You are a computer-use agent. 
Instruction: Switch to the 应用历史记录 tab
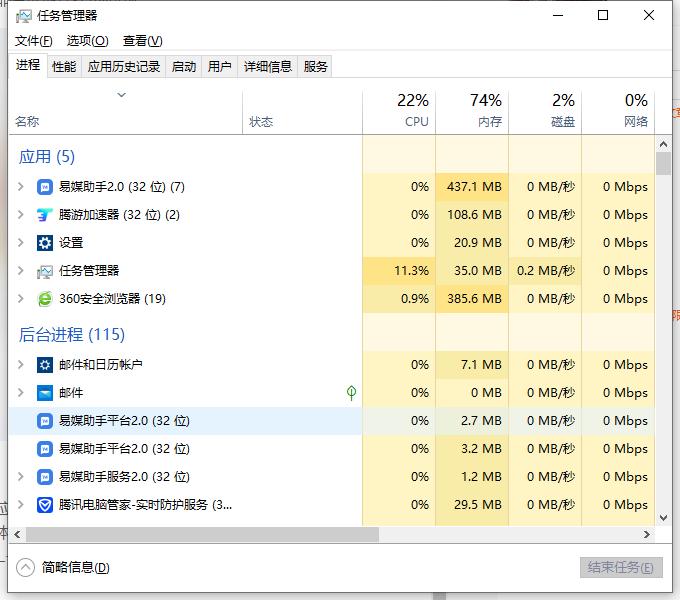tap(124, 67)
